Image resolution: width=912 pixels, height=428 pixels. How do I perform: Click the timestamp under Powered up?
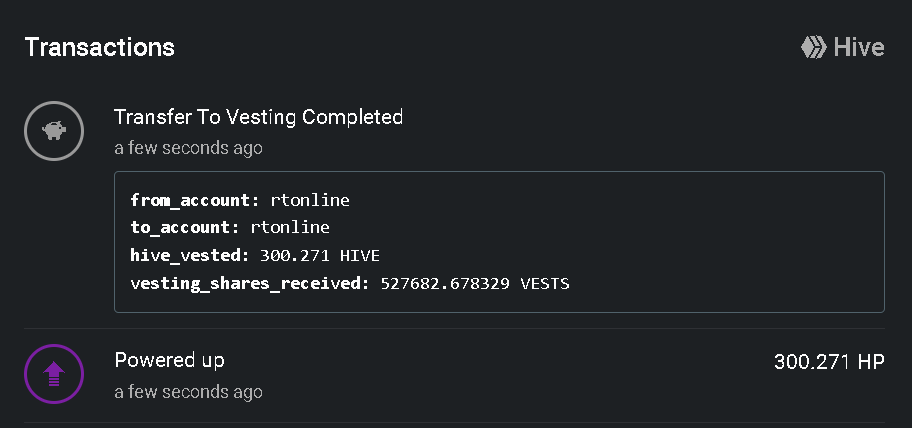pyautogui.click(x=188, y=391)
